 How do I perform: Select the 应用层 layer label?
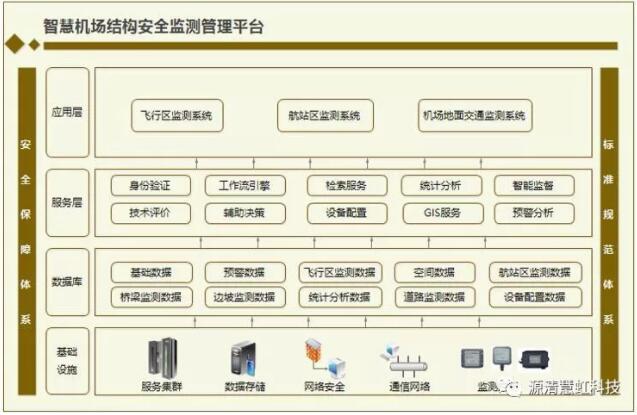tap(67, 112)
